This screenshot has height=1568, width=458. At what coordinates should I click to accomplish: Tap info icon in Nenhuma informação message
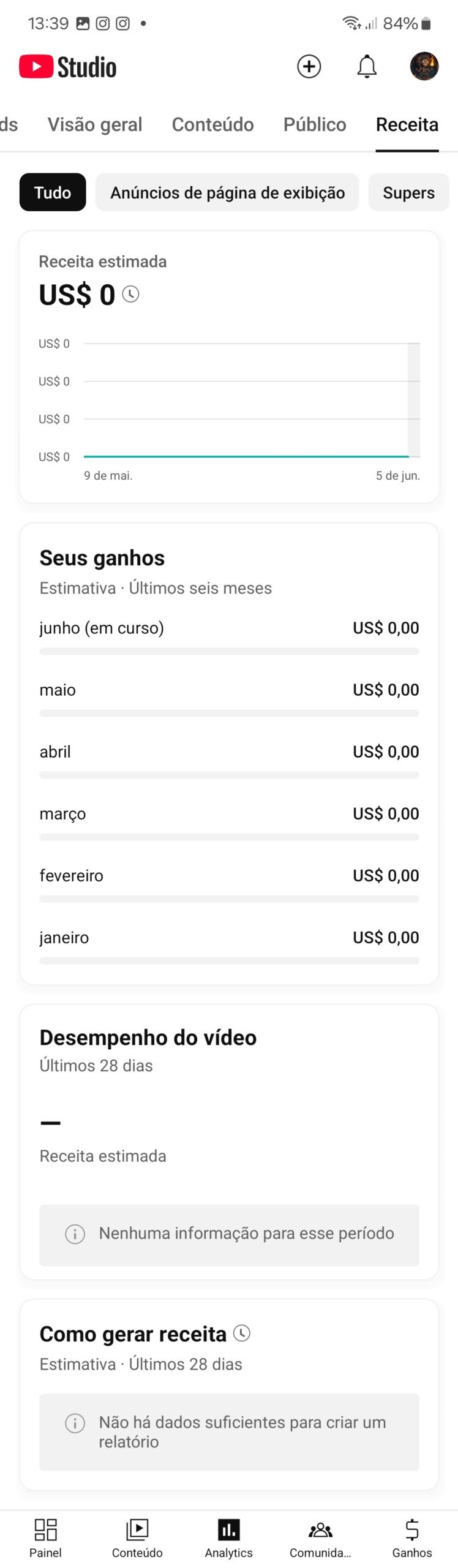(x=75, y=1234)
